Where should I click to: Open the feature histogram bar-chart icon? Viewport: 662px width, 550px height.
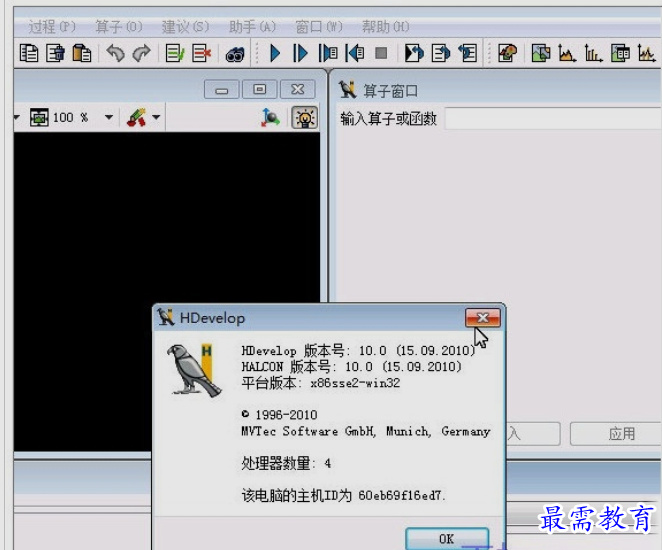(x=593, y=54)
